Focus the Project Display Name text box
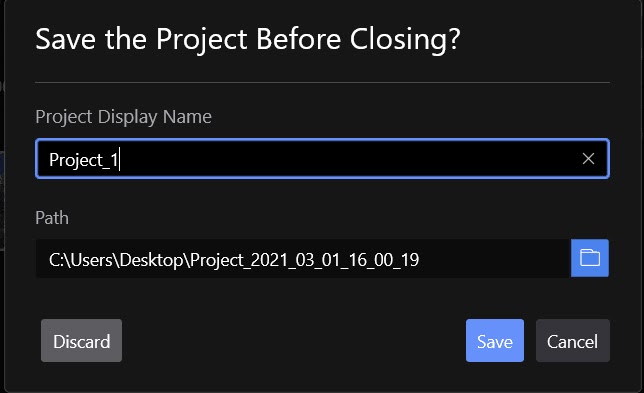 tap(322, 159)
